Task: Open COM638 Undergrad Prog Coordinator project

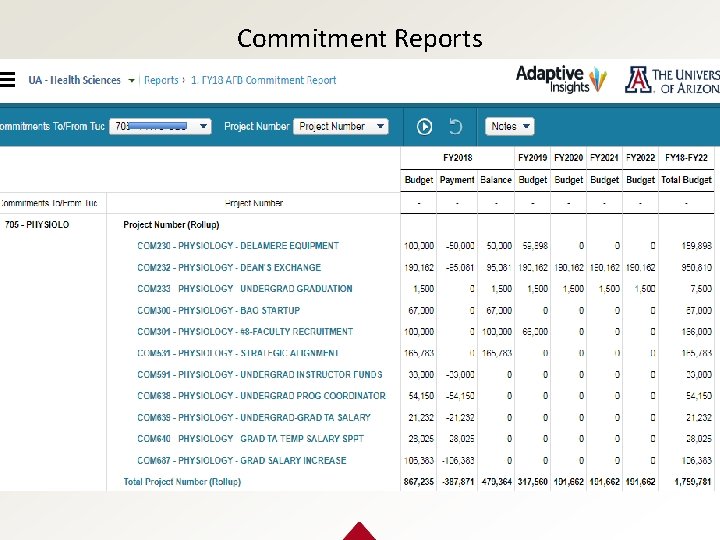Action: point(261,395)
